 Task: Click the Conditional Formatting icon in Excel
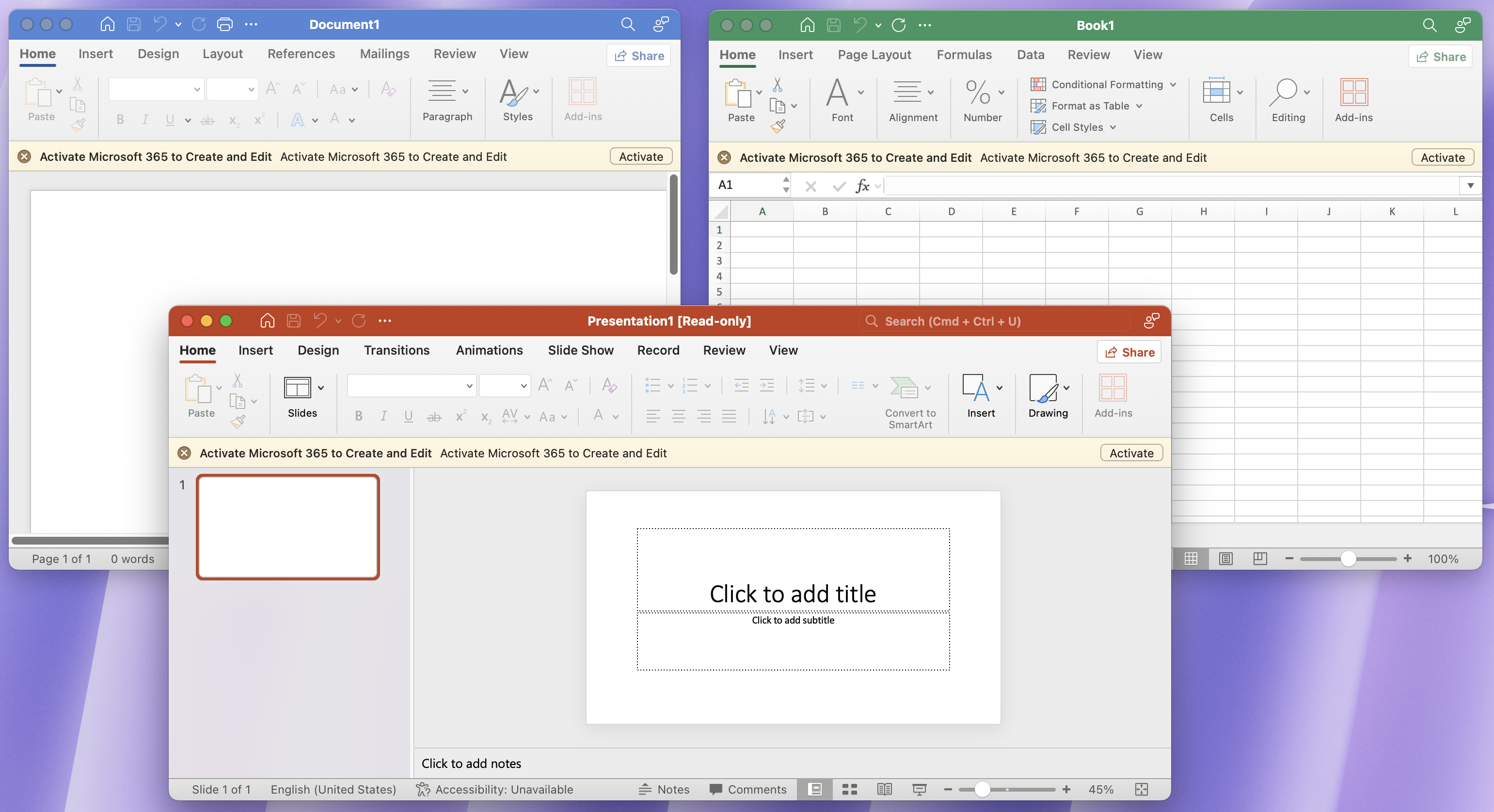tap(1037, 84)
